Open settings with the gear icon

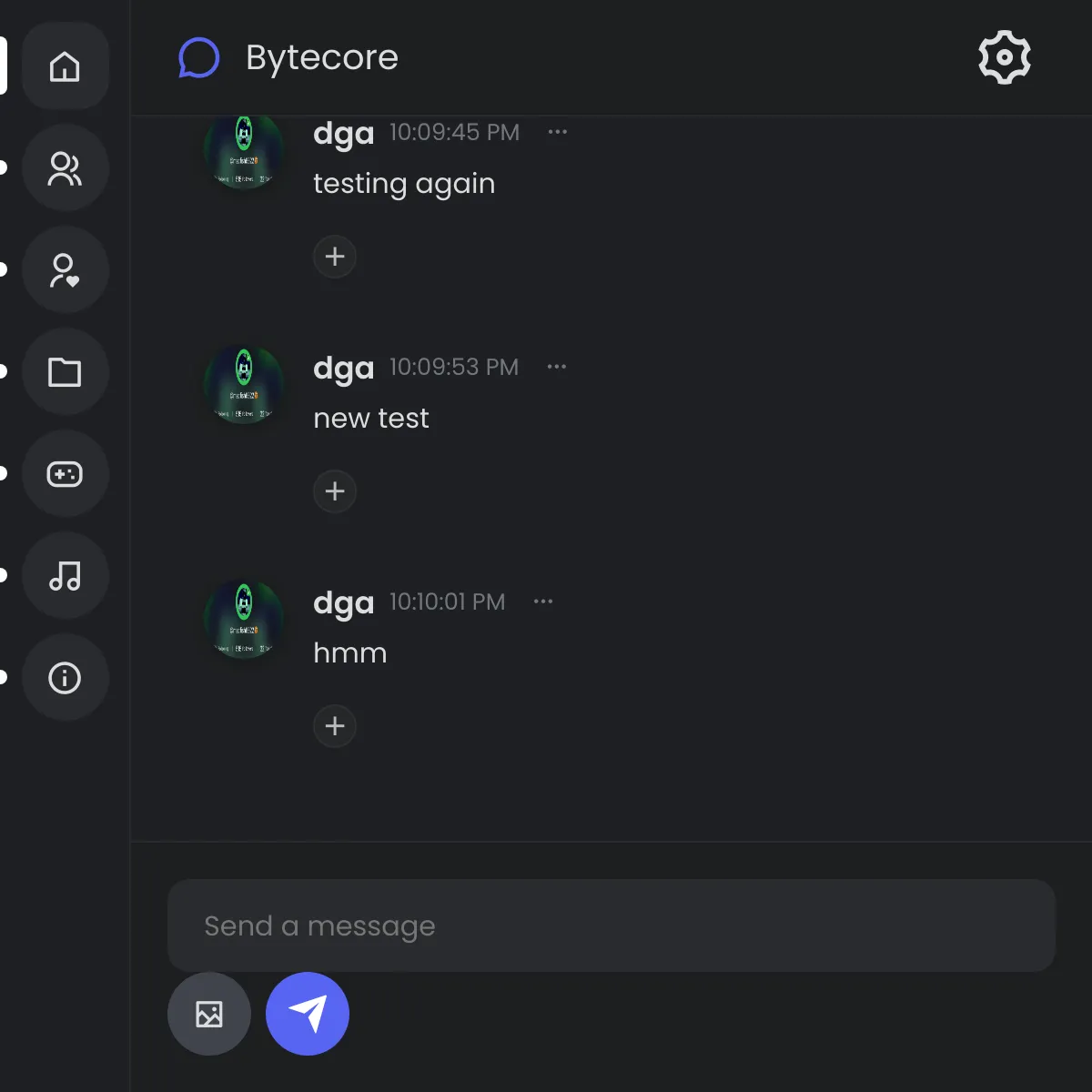click(x=1005, y=57)
